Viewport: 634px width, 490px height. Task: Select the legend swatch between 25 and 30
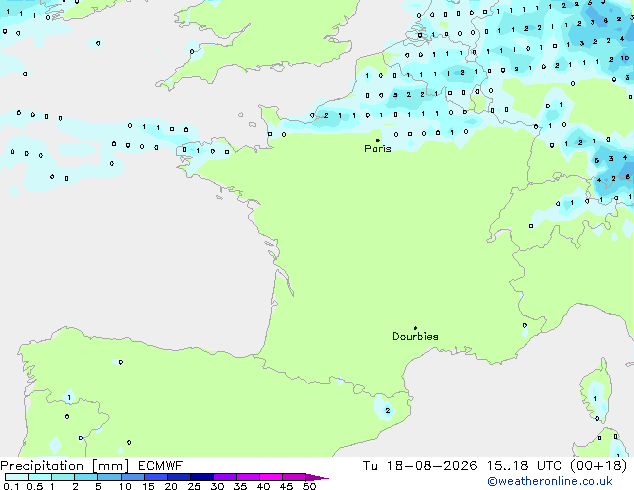201,477
